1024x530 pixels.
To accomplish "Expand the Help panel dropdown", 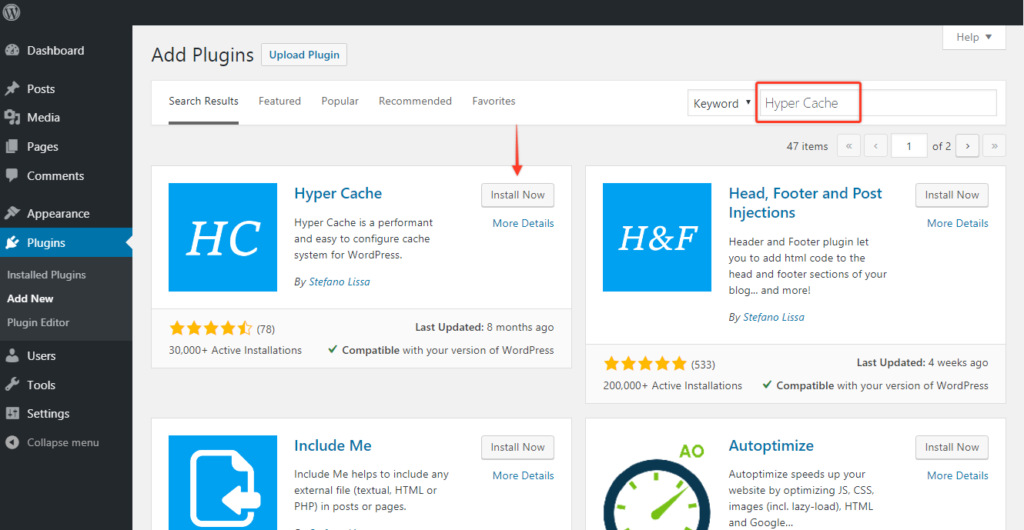I will tap(974, 37).
